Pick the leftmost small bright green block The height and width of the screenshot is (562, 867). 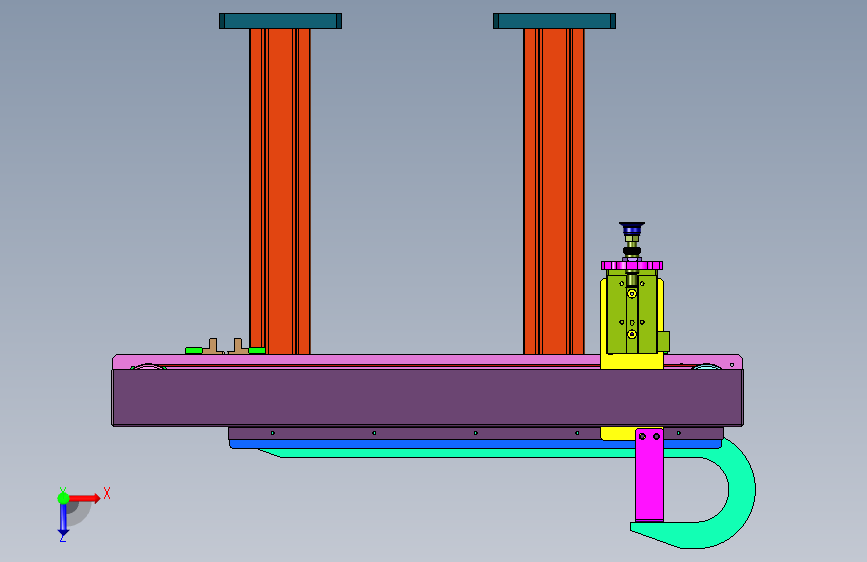(x=194, y=351)
